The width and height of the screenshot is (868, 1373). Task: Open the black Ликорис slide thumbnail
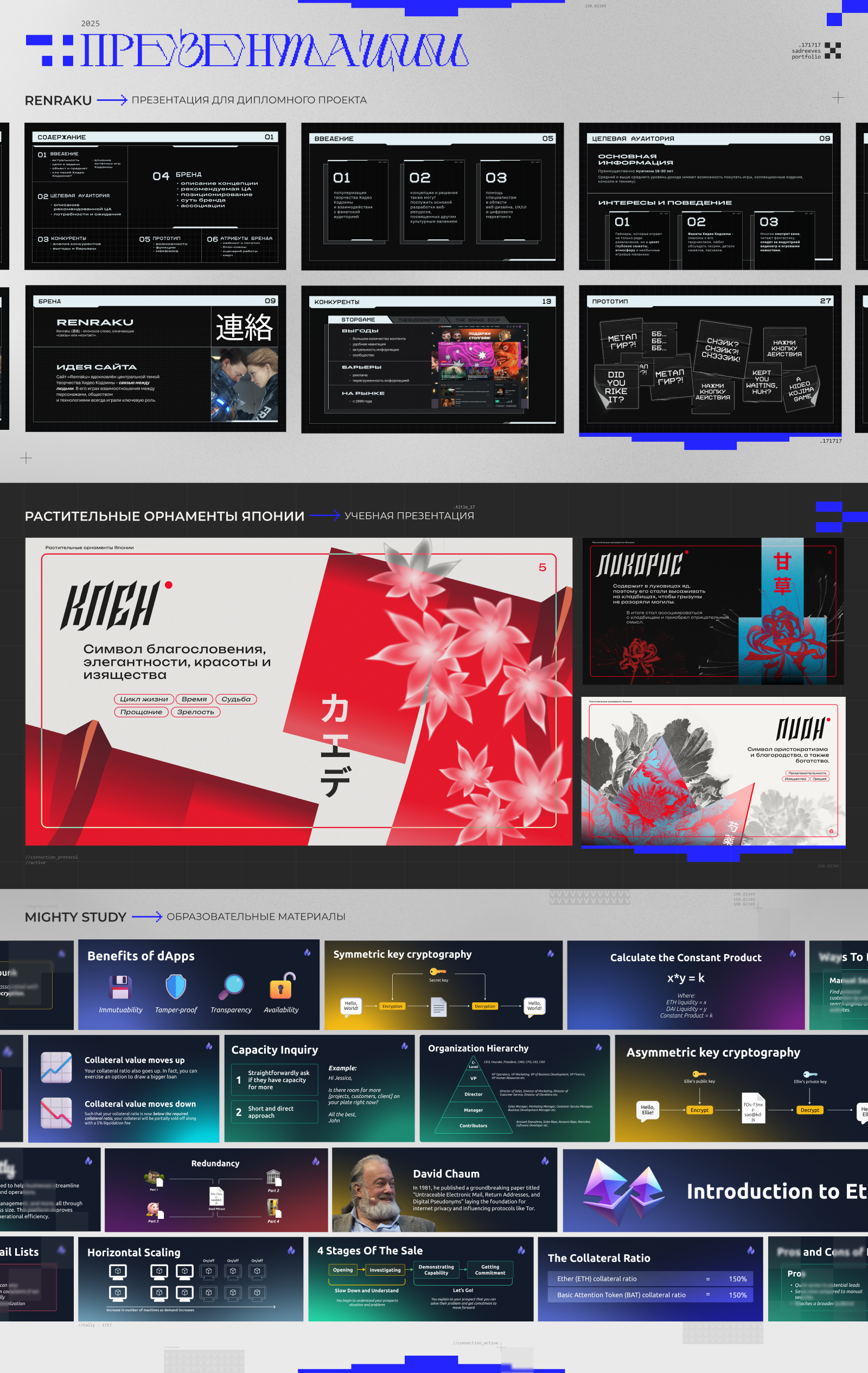click(713, 611)
